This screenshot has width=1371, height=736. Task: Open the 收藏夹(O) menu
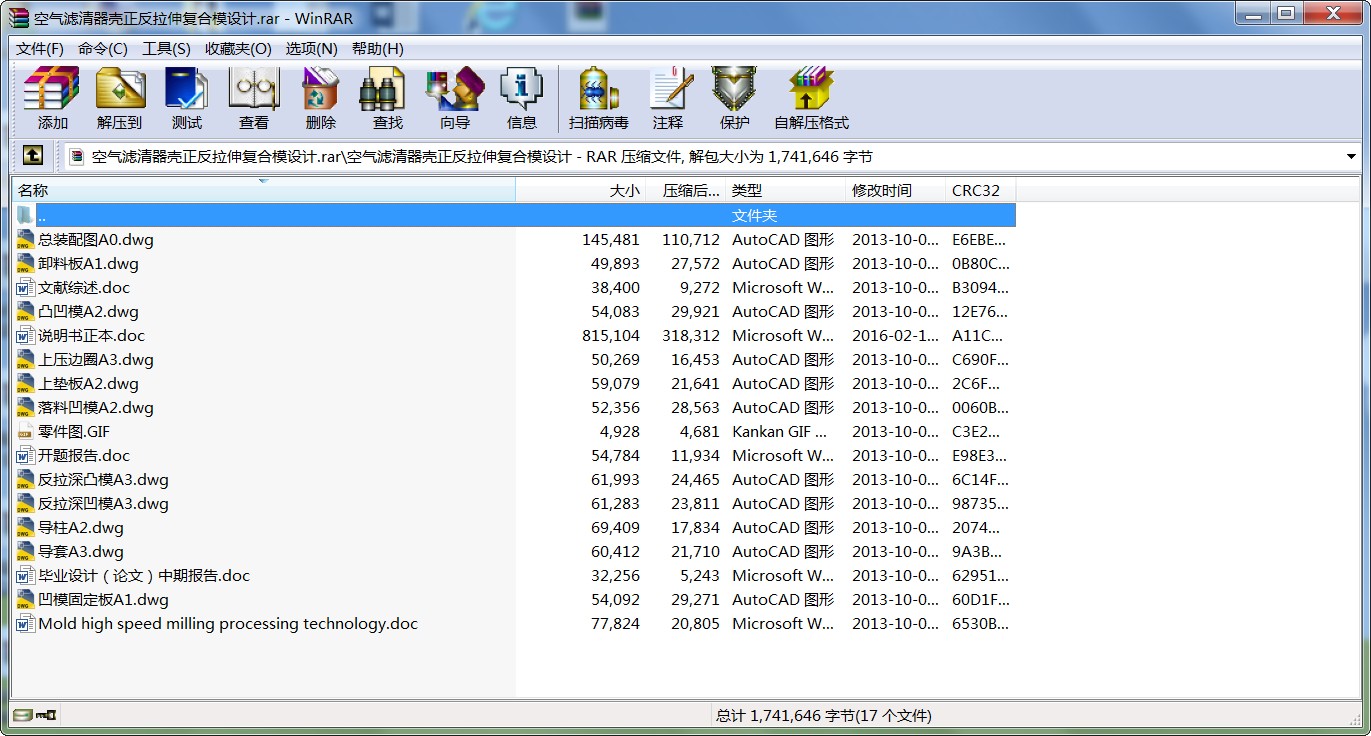(238, 49)
